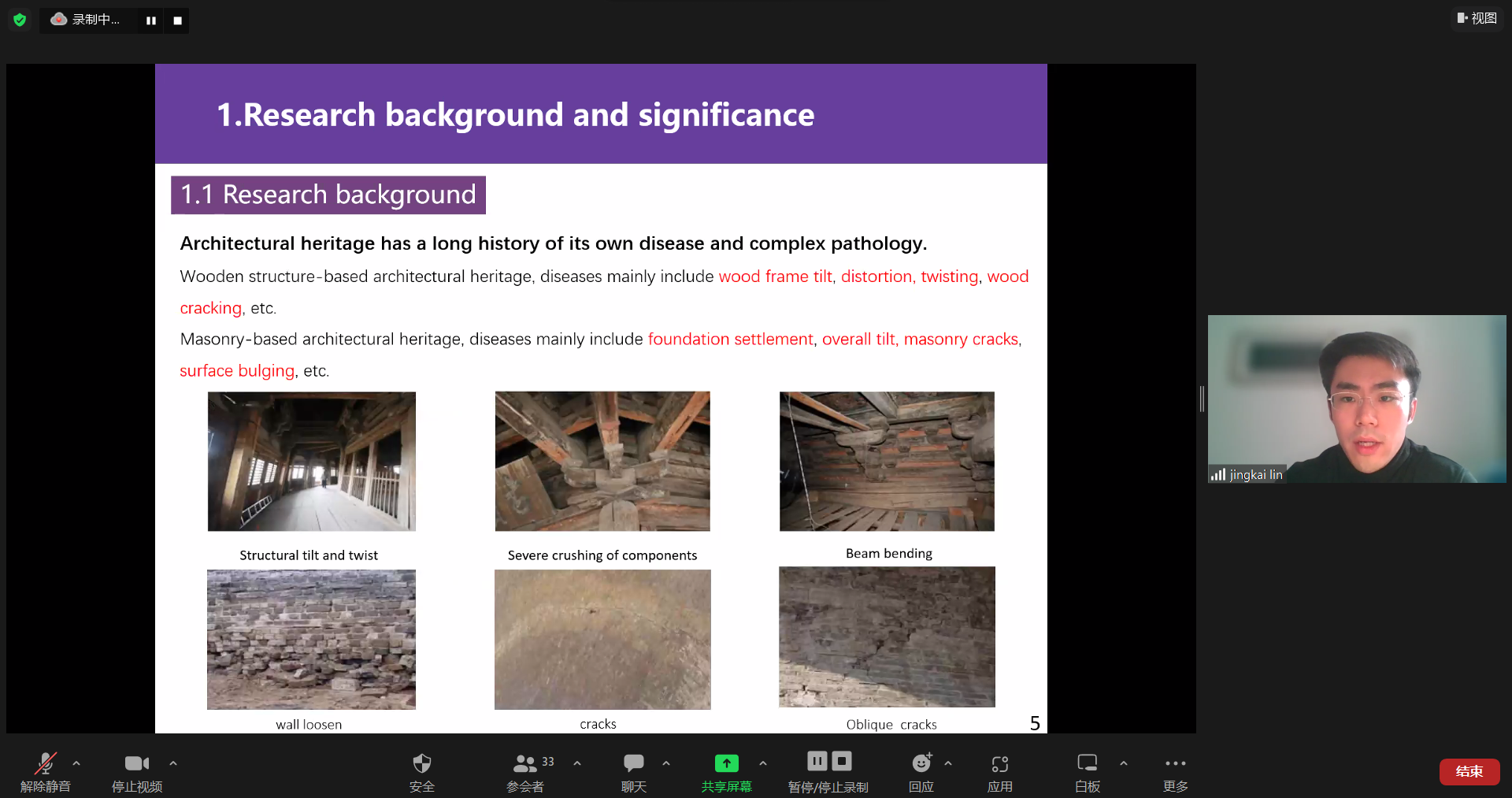Click the caption 'Beam bending'
Viewport: 1512px width, 798px height.
pos(889,554)
